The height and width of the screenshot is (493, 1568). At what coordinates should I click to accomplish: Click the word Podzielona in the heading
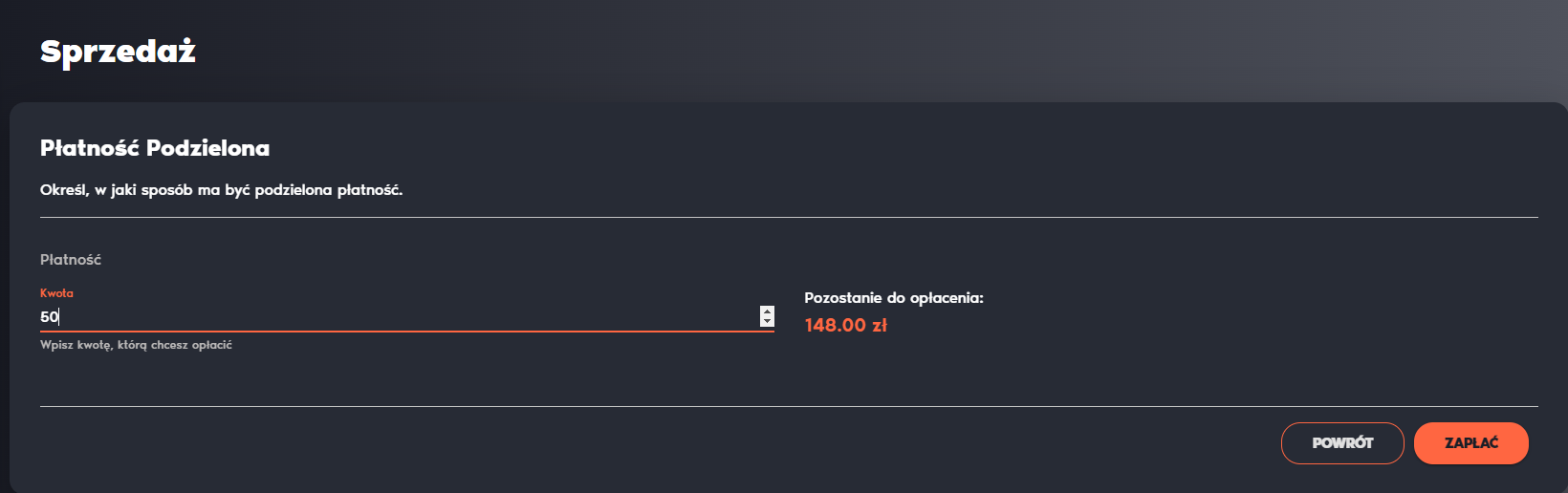pos(208,148)
